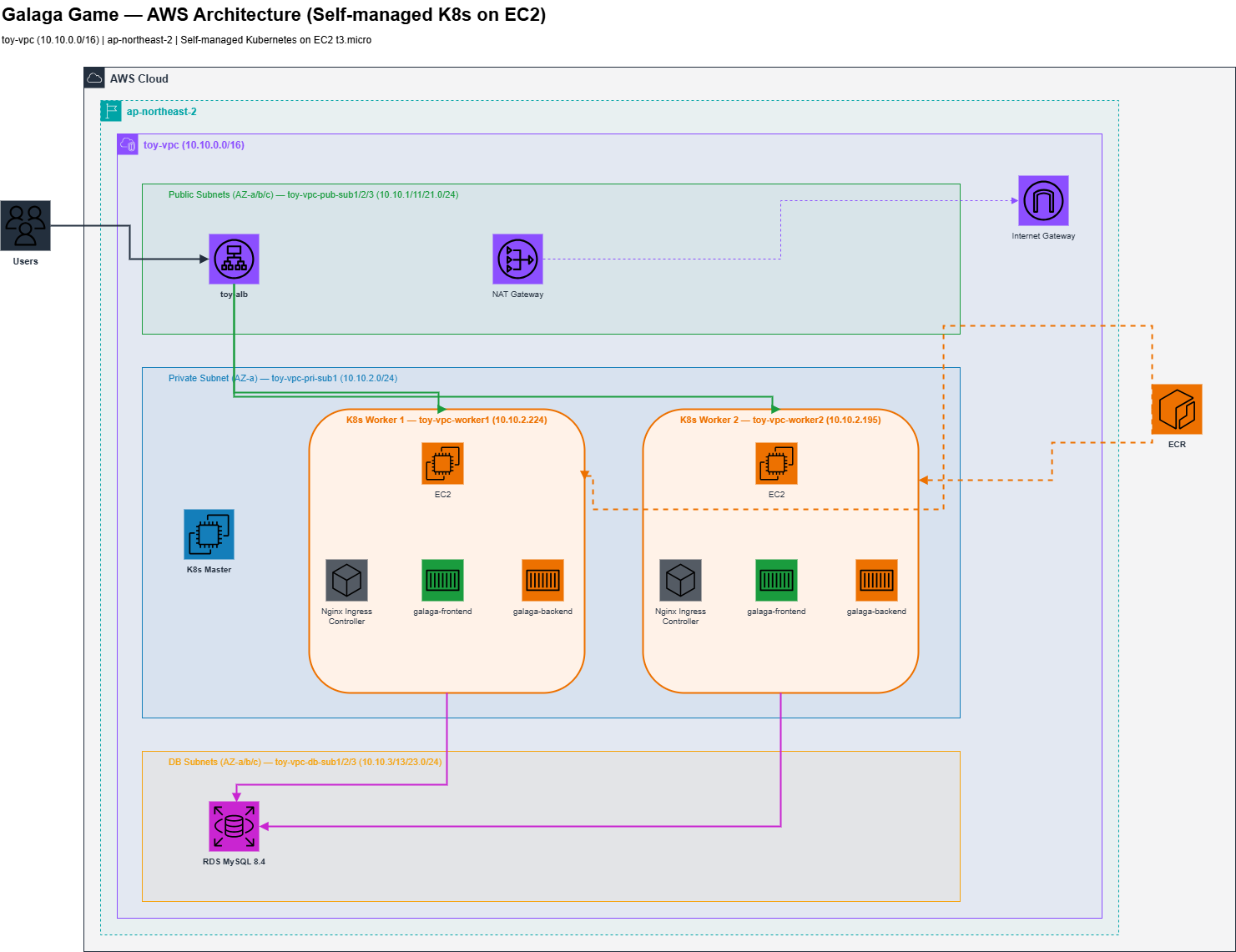The width and height of the screenshot is (1236, 952).
Task: Click the AWS Cloud group icon
Action: click(x=94, y=78)
